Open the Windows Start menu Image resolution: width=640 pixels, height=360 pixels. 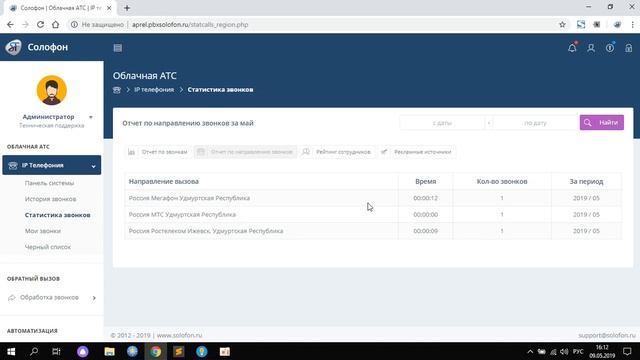(11, 351)
